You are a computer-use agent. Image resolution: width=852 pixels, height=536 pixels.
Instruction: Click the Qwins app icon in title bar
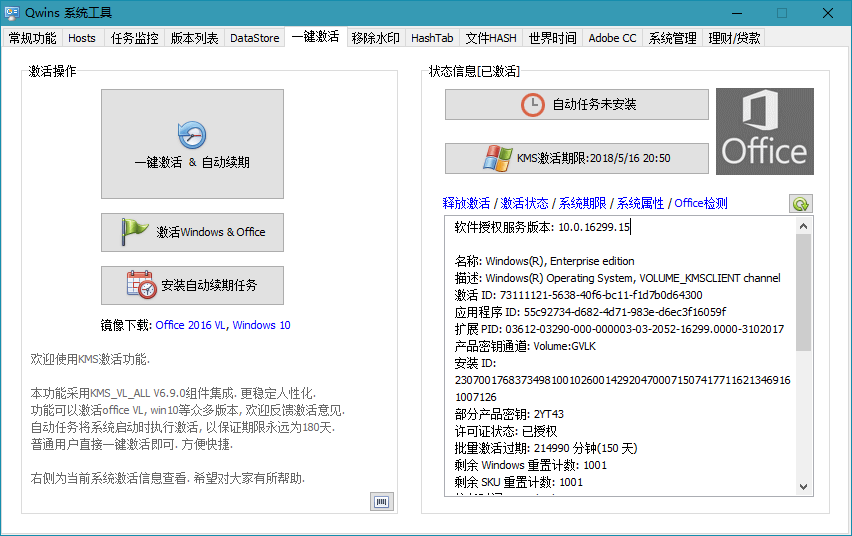13,13
